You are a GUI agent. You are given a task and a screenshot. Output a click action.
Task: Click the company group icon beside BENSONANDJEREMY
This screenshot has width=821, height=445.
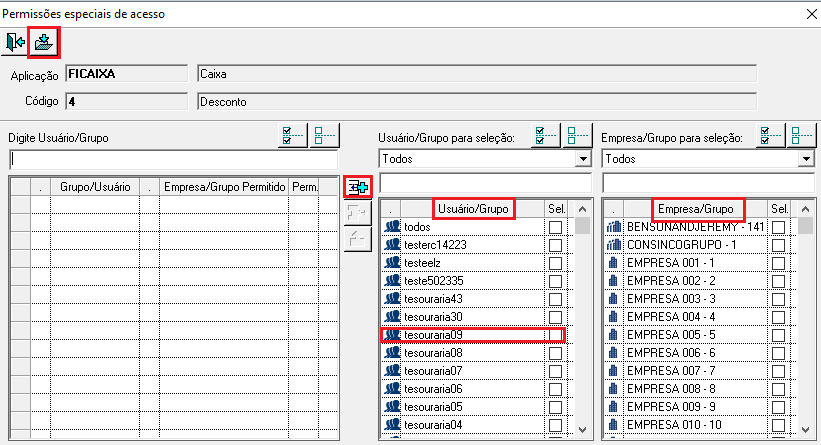[614, 227]
